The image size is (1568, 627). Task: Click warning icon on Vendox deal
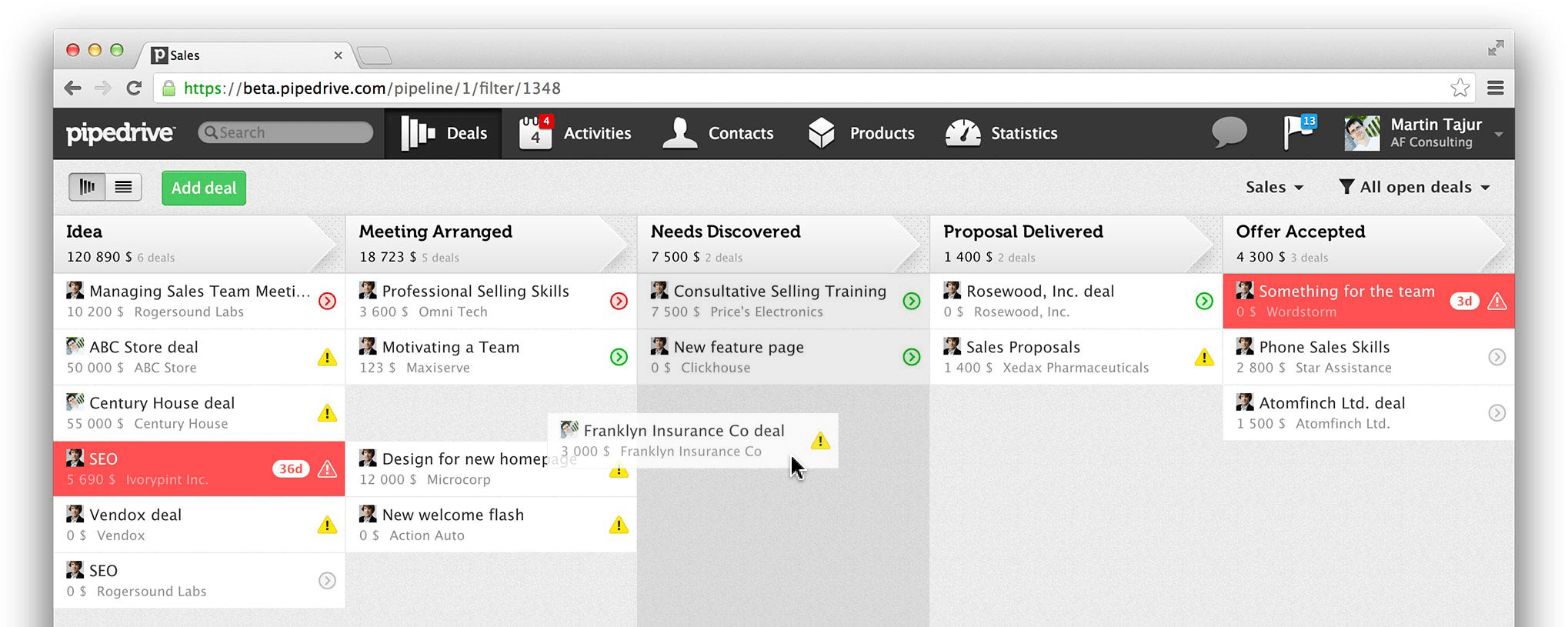click(x=327, y=525)
